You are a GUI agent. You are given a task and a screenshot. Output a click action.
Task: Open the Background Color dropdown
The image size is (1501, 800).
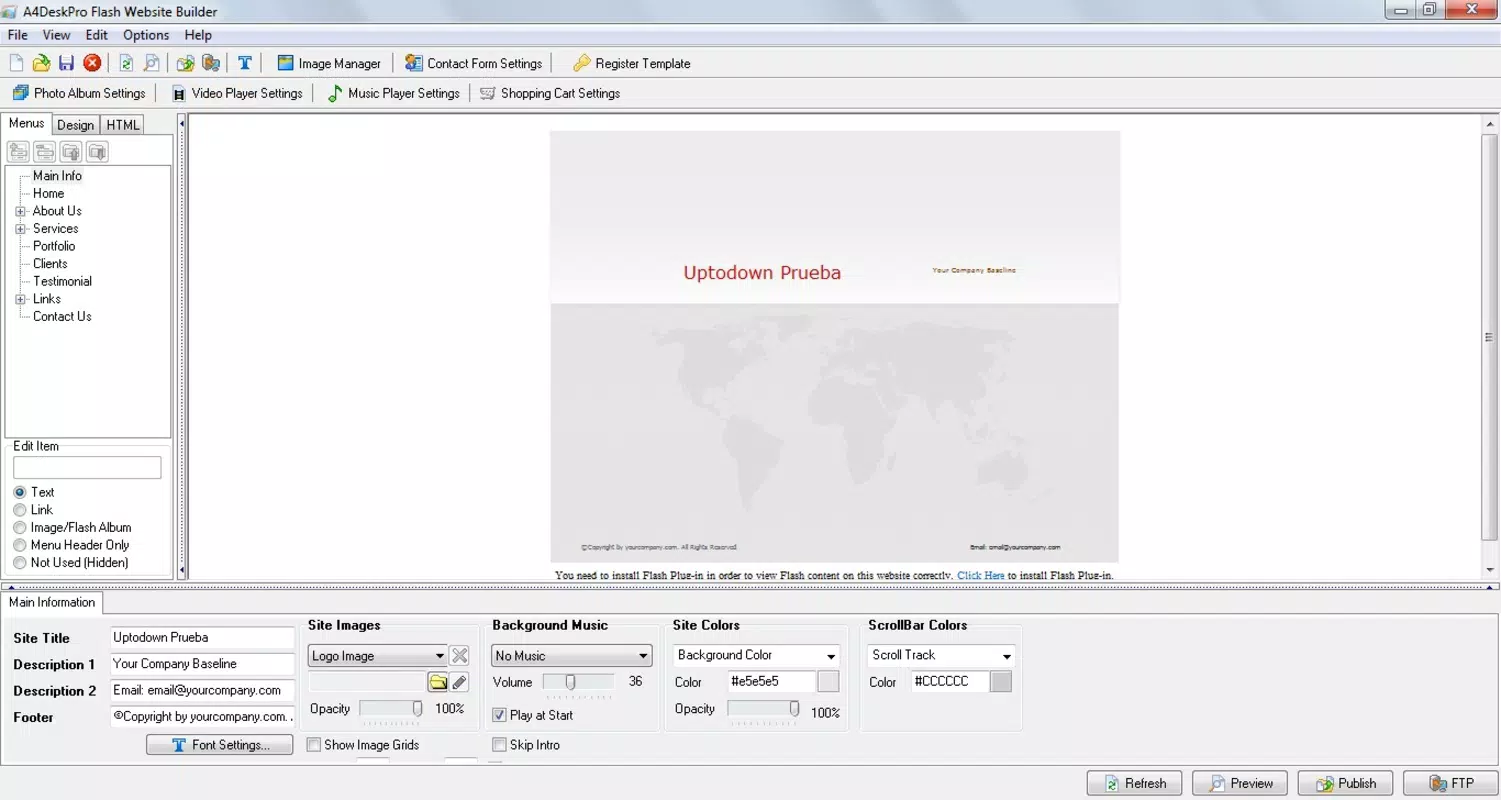pos(757,656)
